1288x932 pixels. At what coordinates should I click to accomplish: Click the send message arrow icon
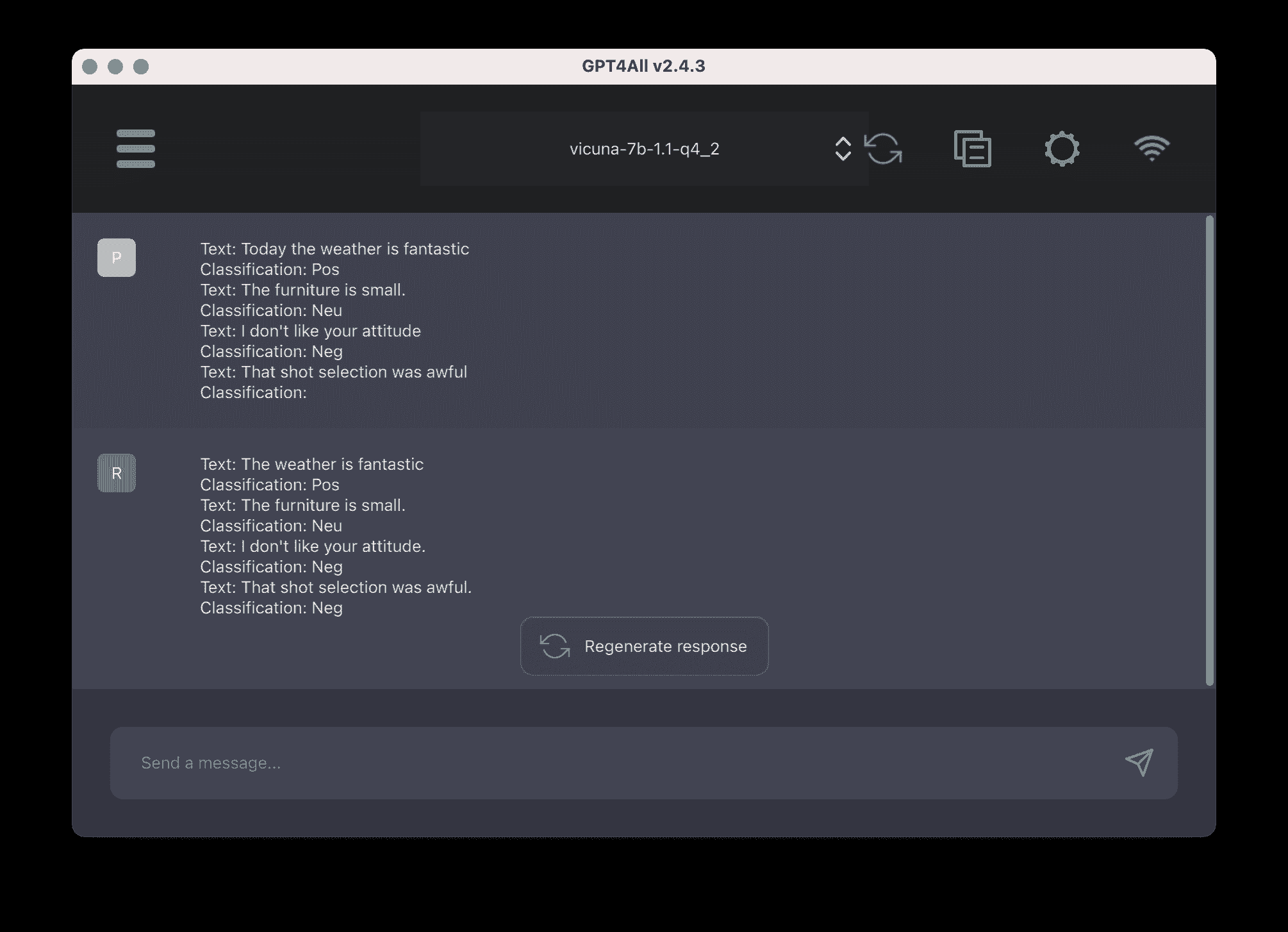click(1139, 762)
